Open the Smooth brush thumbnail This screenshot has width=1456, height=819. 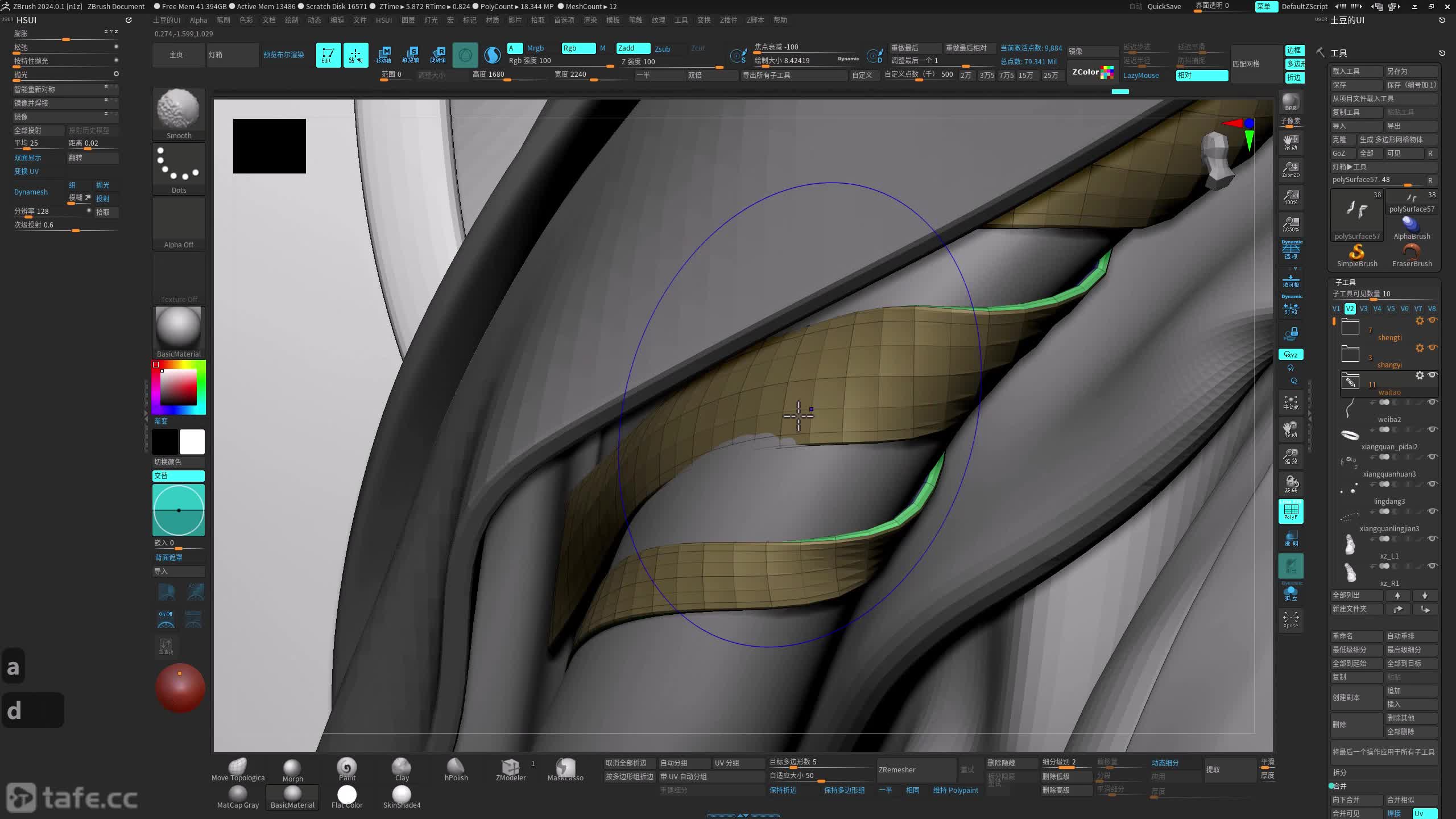tap(179, 114)
